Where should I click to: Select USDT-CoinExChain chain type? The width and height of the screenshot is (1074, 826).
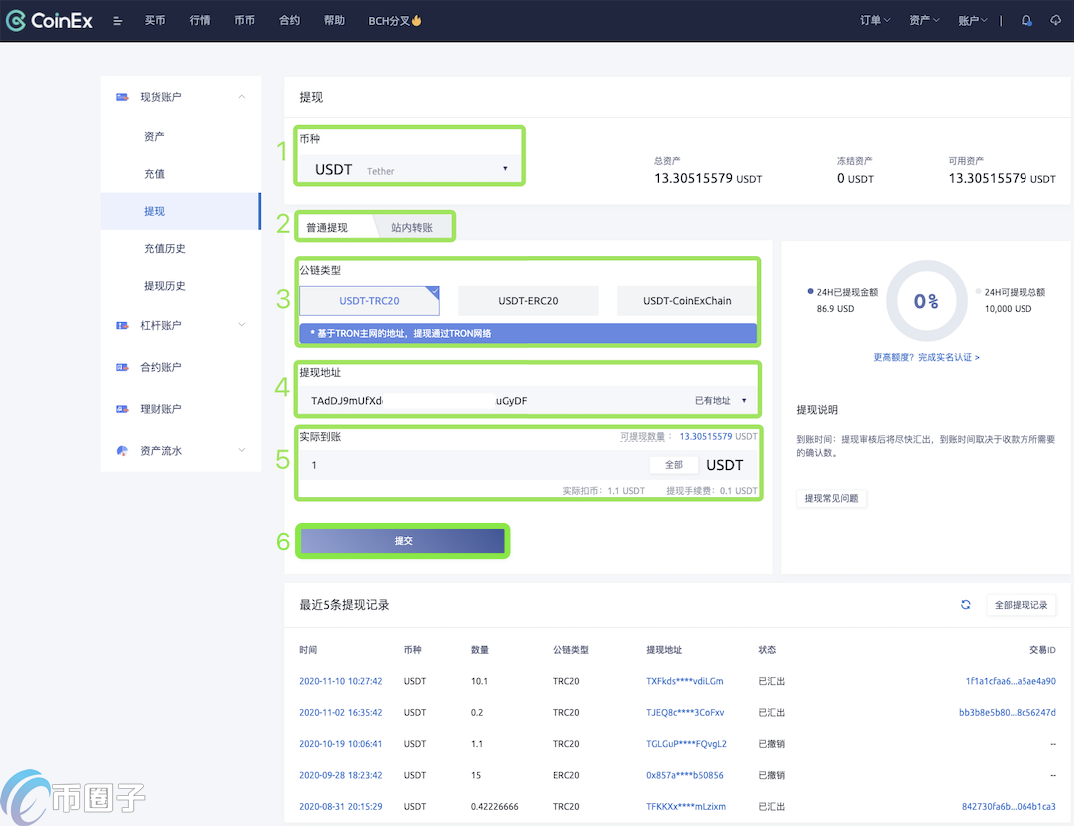(x=686, y=301)
